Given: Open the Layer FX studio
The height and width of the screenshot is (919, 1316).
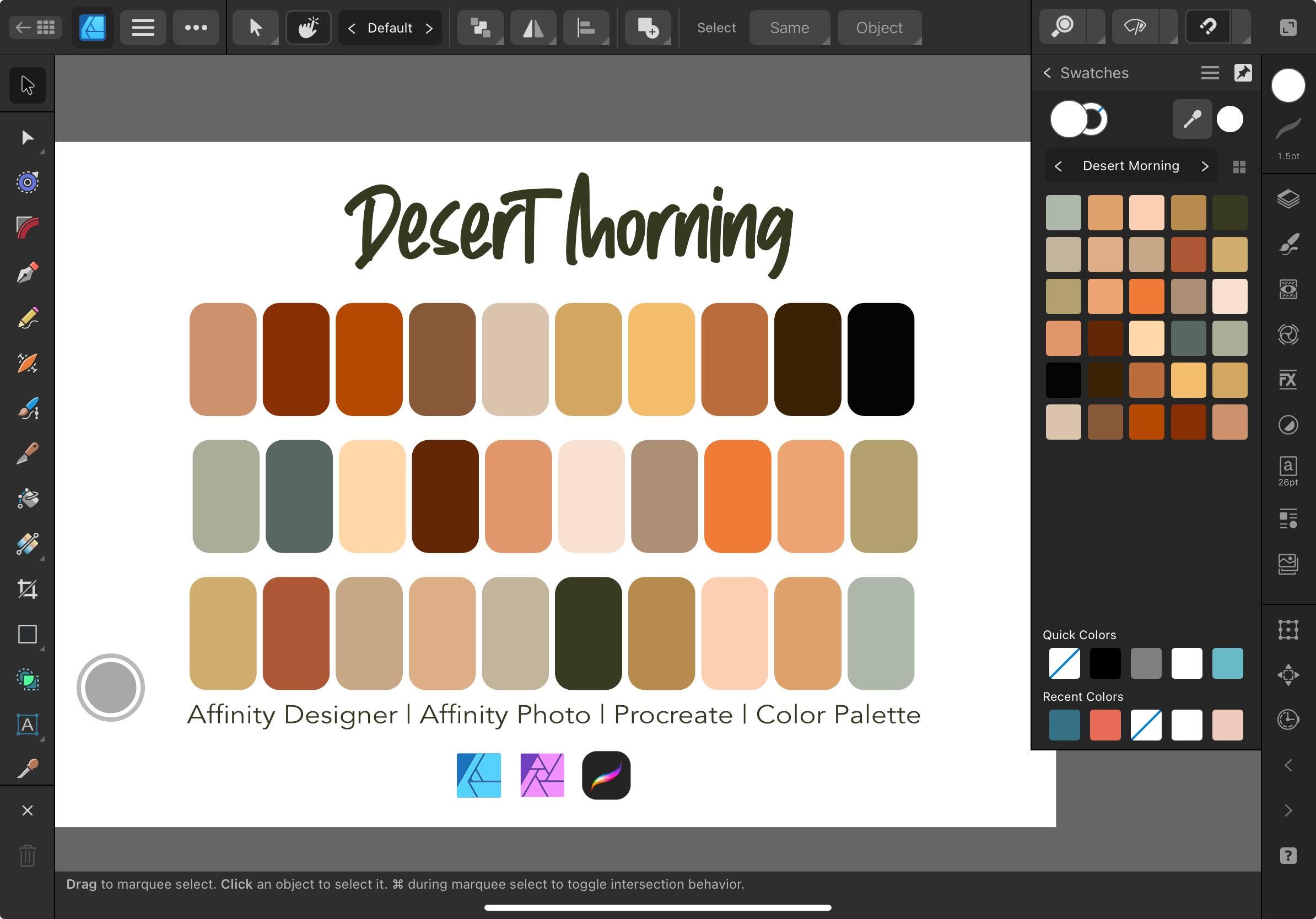Looking at the screenshot, I should 1288,380.
